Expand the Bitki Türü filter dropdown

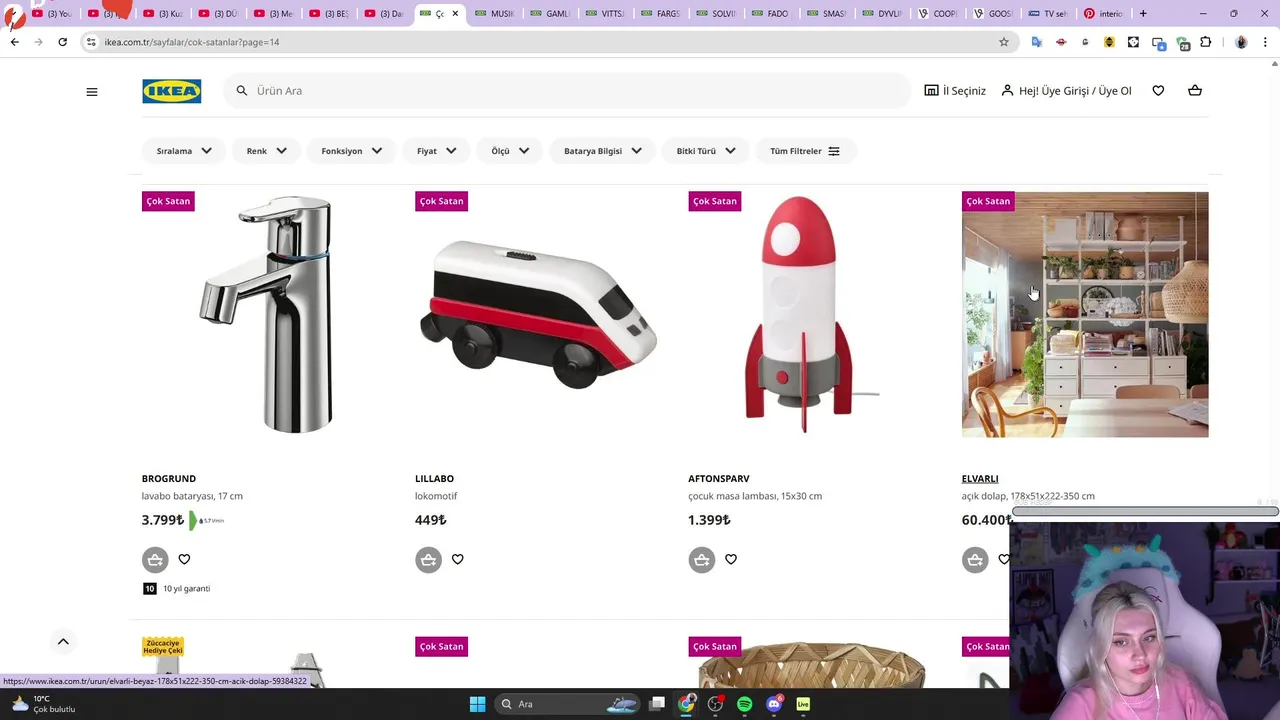[706, 151]
